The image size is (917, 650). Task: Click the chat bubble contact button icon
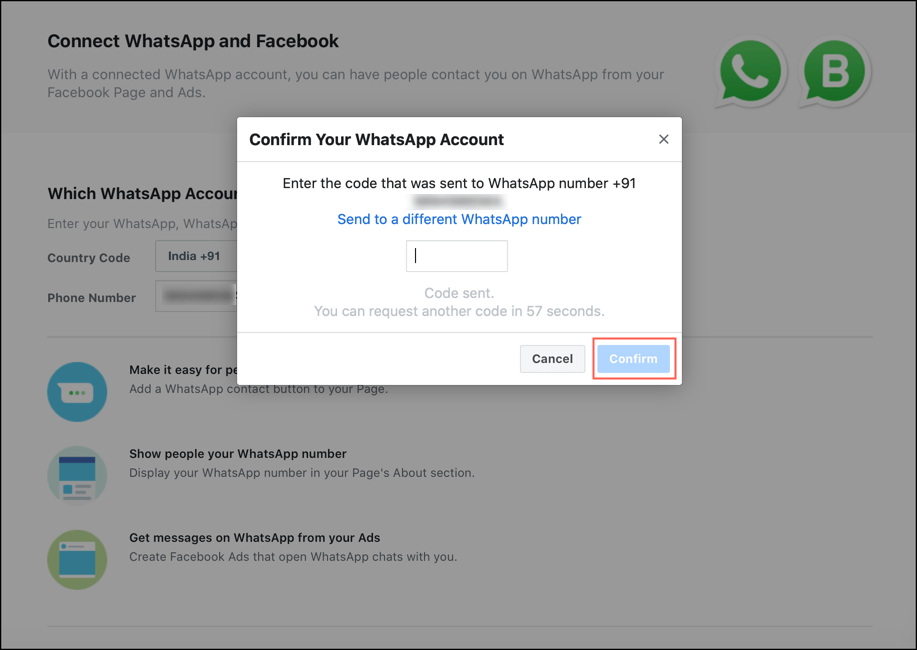[x=77, y=391]
